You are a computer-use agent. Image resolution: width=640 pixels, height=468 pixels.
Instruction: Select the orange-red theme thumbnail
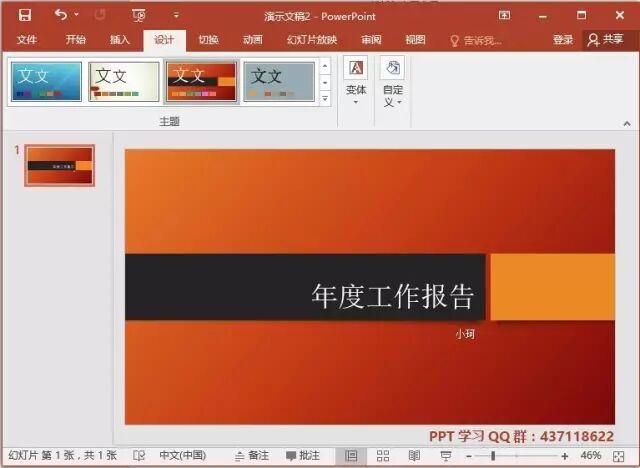(x=201, y=82)
